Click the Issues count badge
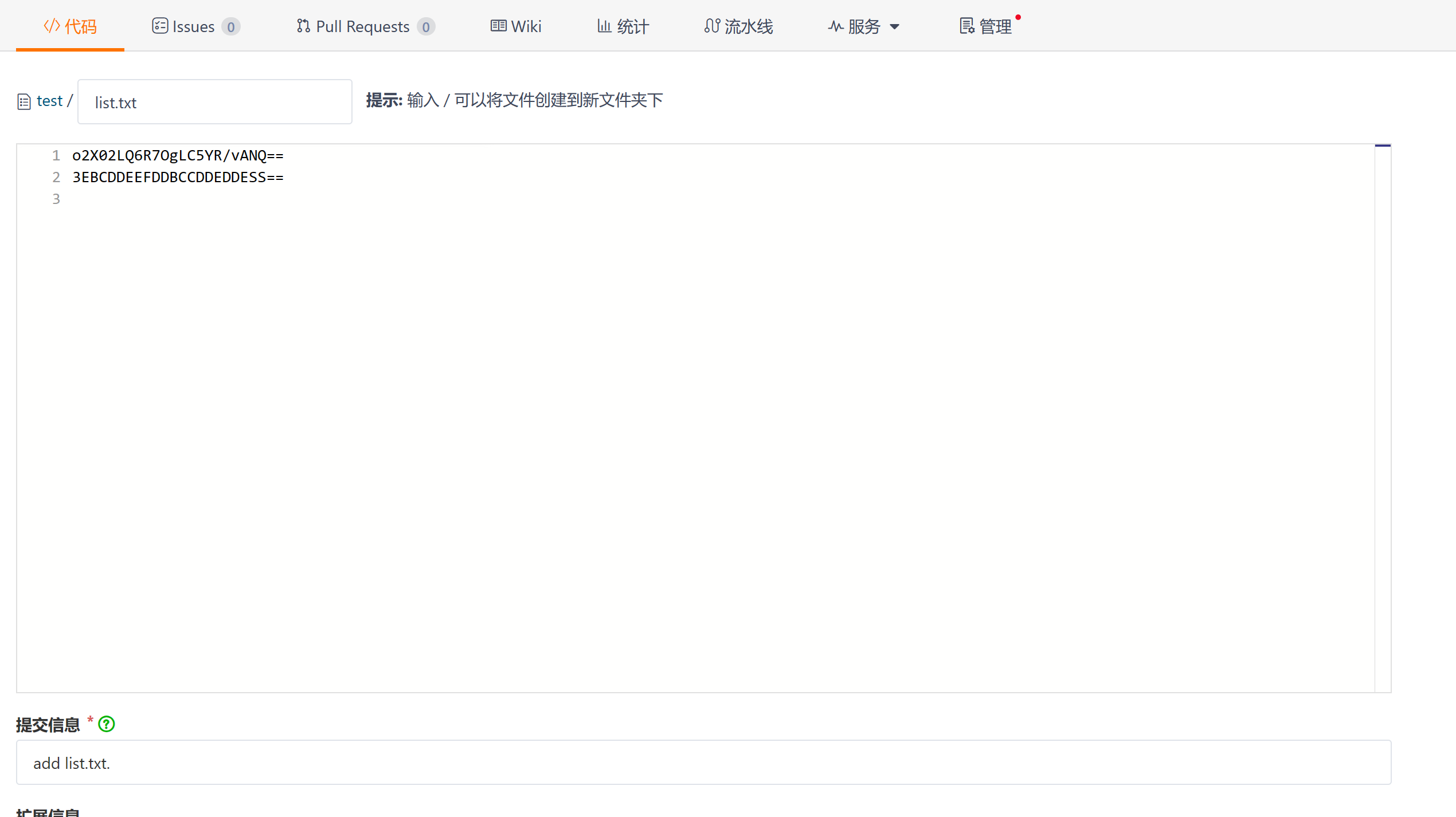Viewport: 1456px width, 817px height. pos(230,27)
